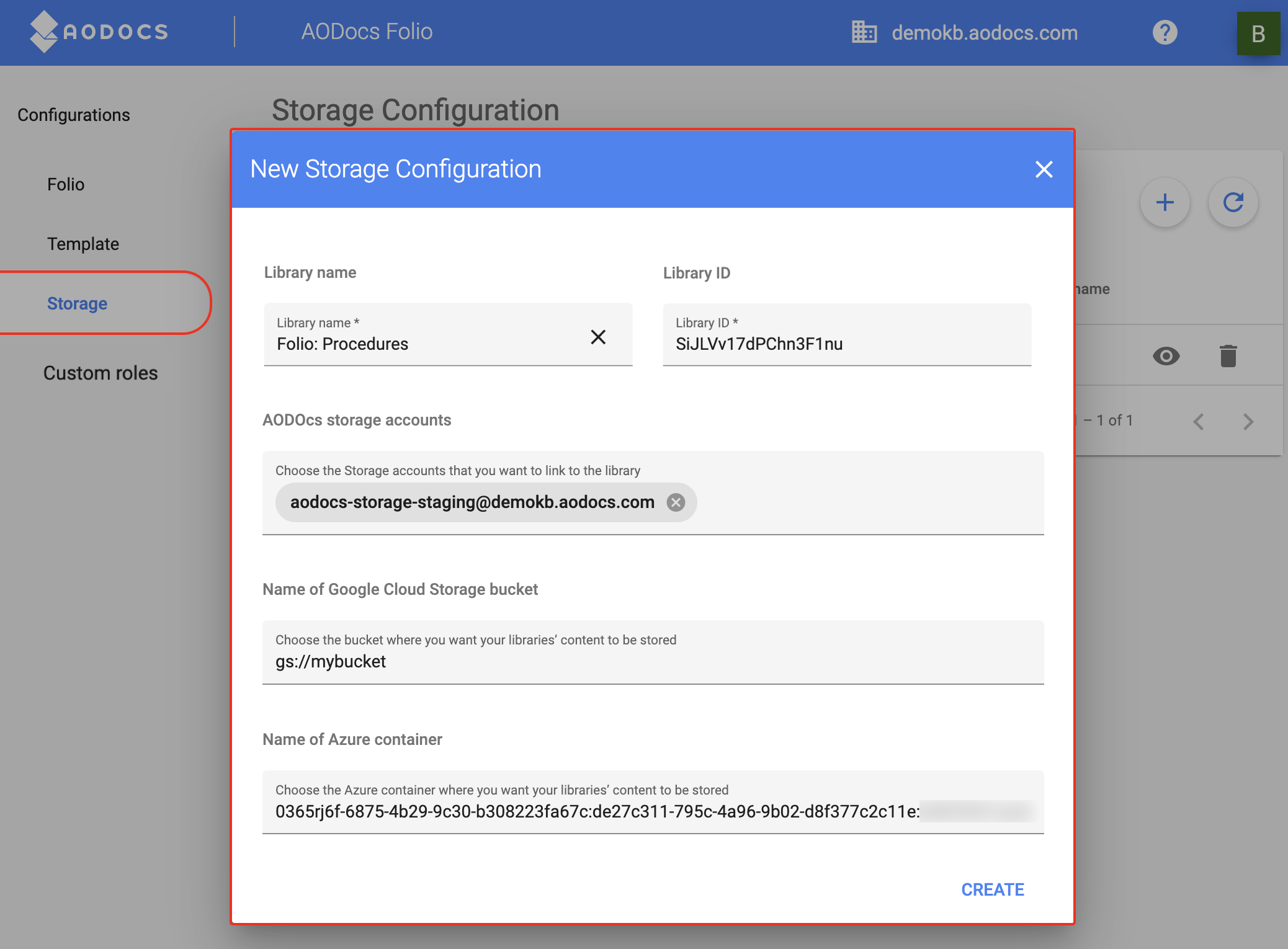Edit the Azure container name field
1288x949 pixels.
click(653, 802)
